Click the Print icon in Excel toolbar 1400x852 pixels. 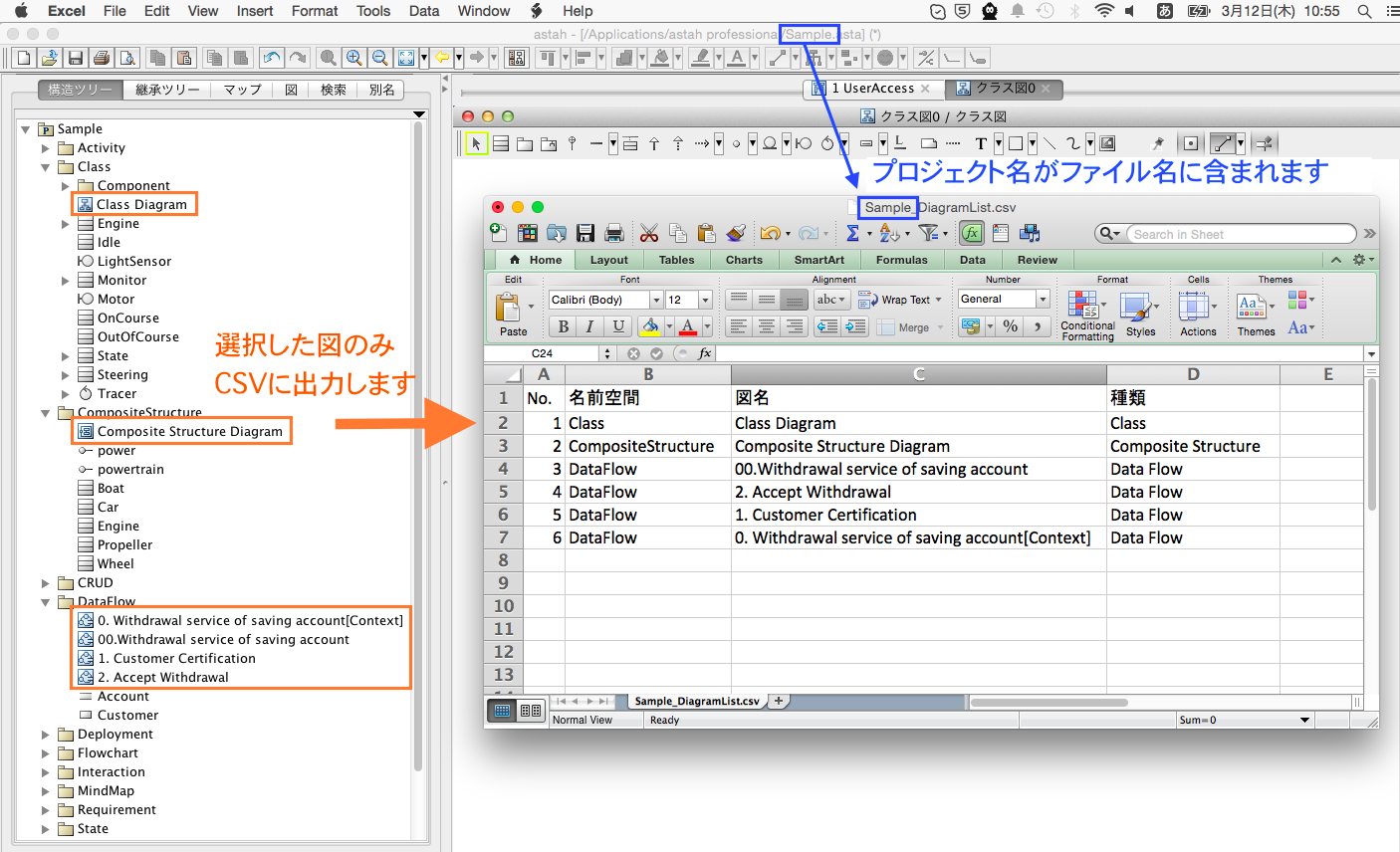[x=614, y=233]
